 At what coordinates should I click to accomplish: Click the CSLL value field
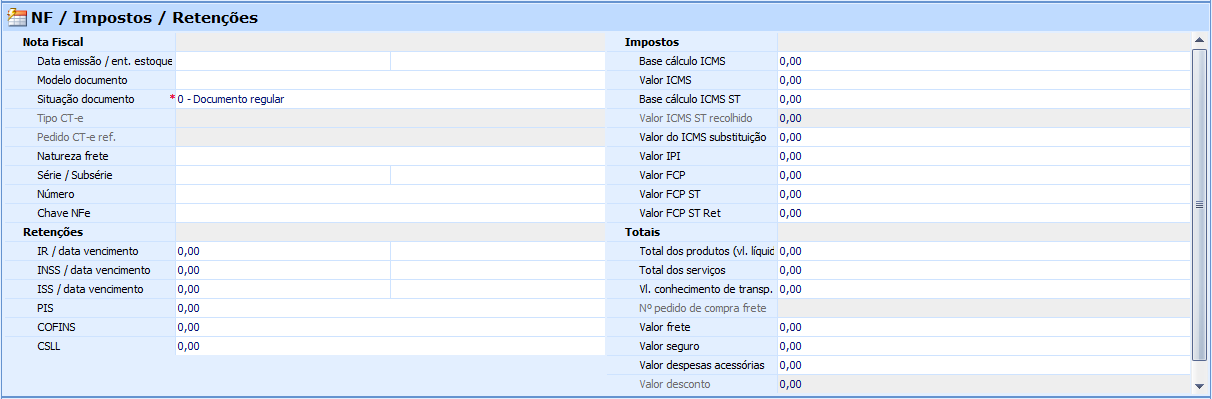391,346
